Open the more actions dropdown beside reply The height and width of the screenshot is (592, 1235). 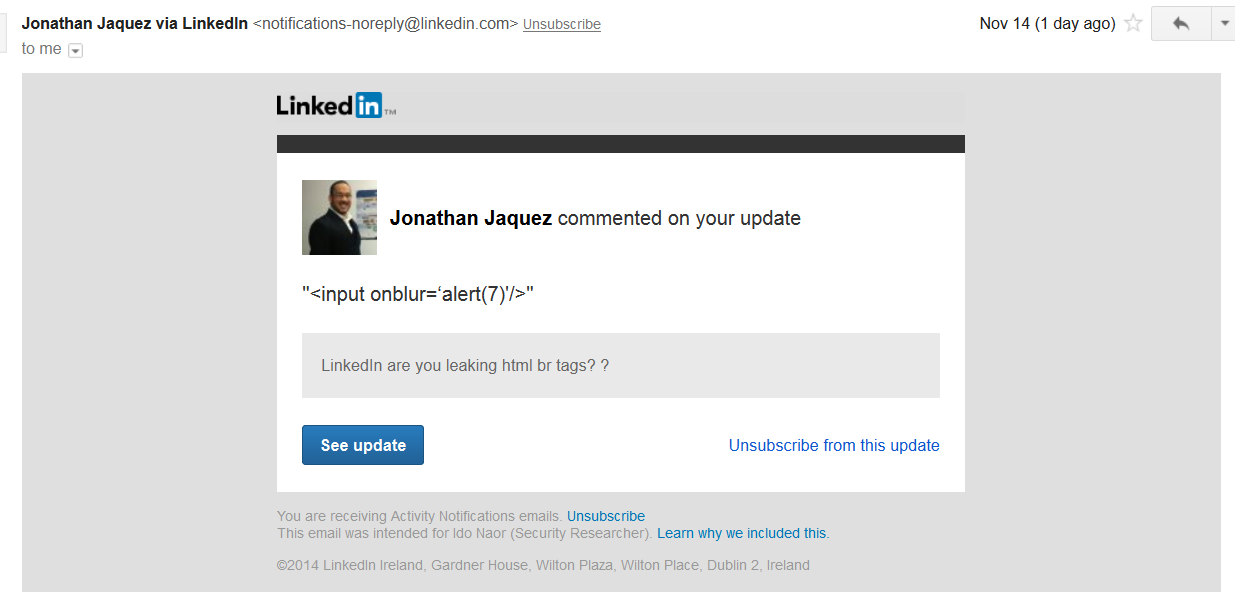[x=1224, y=24]
